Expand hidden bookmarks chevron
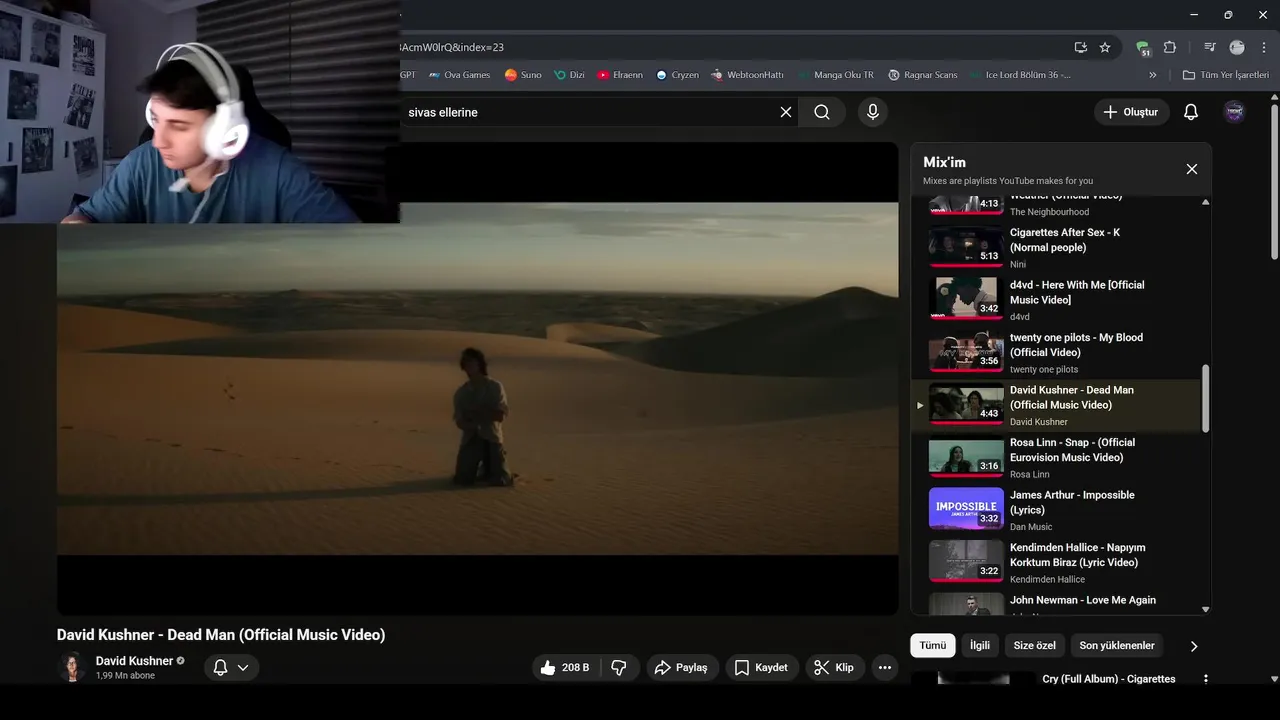1280x720 pixels. [1152, 75]
